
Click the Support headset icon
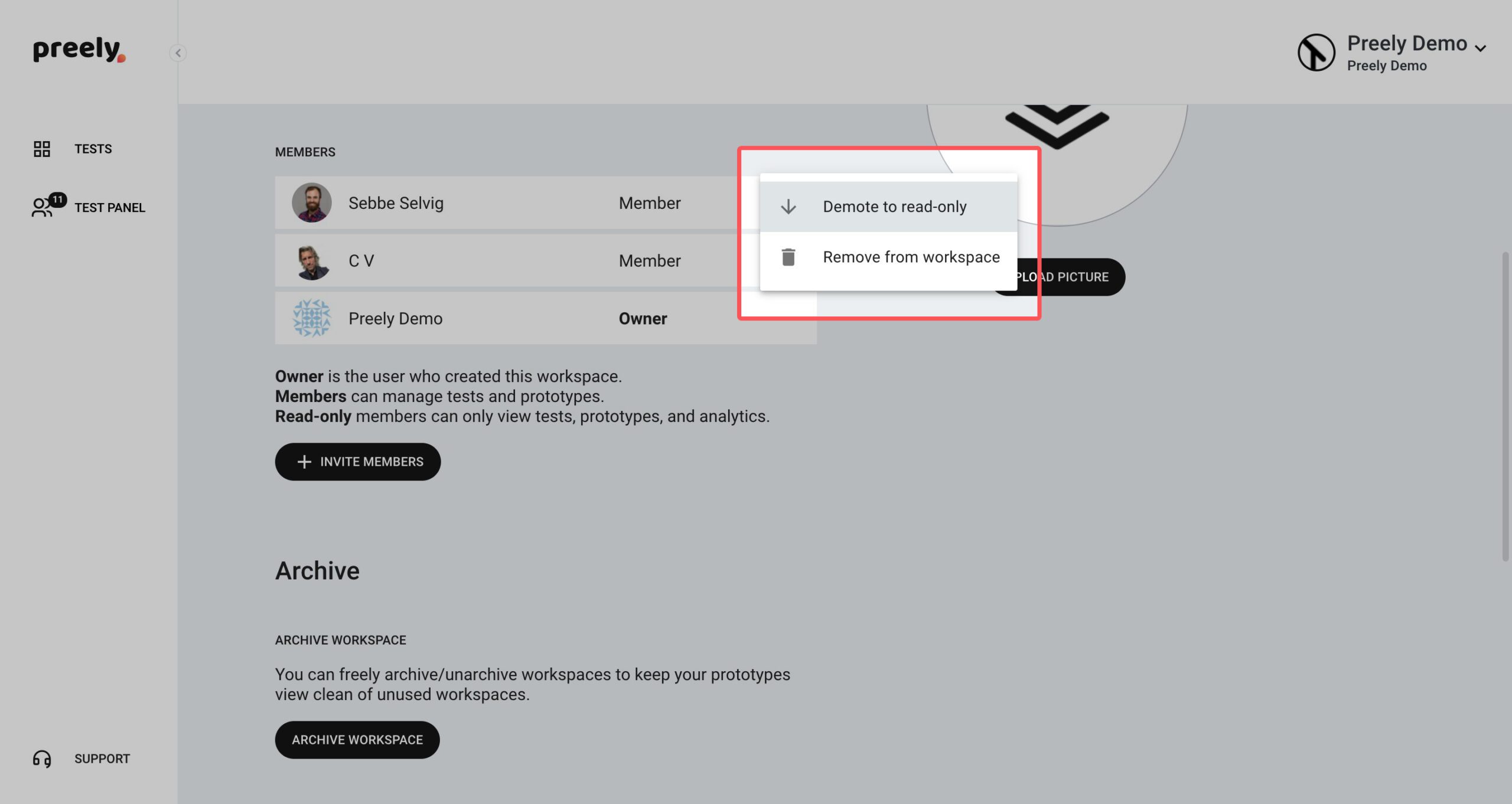42,759
